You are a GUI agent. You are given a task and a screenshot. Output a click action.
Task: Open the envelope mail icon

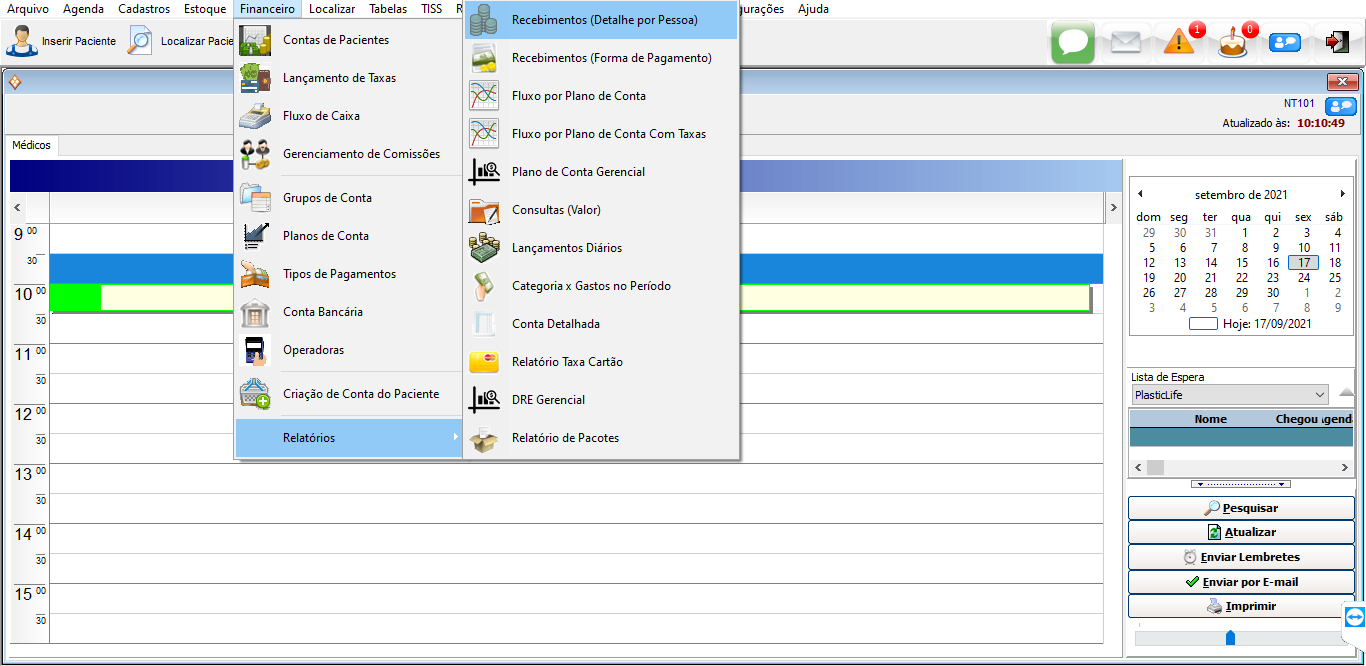point(1126,42)
